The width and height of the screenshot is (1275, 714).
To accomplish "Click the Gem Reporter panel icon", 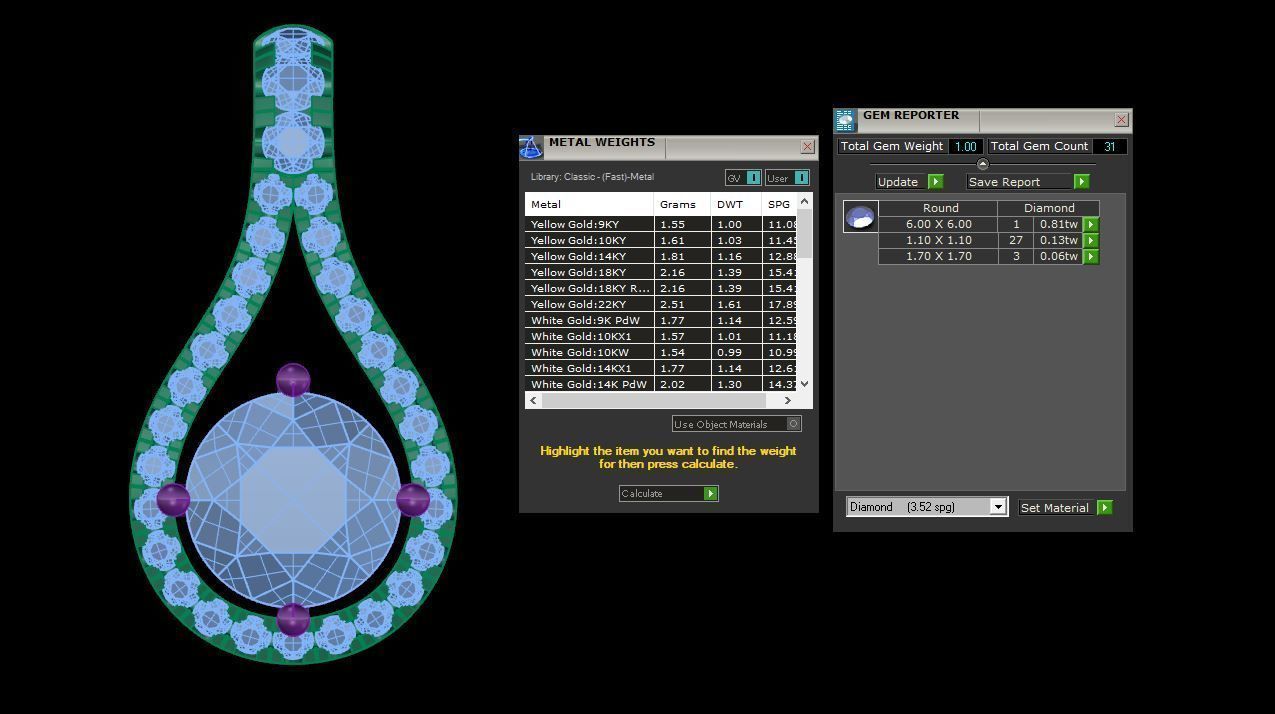I will [845, 121].
